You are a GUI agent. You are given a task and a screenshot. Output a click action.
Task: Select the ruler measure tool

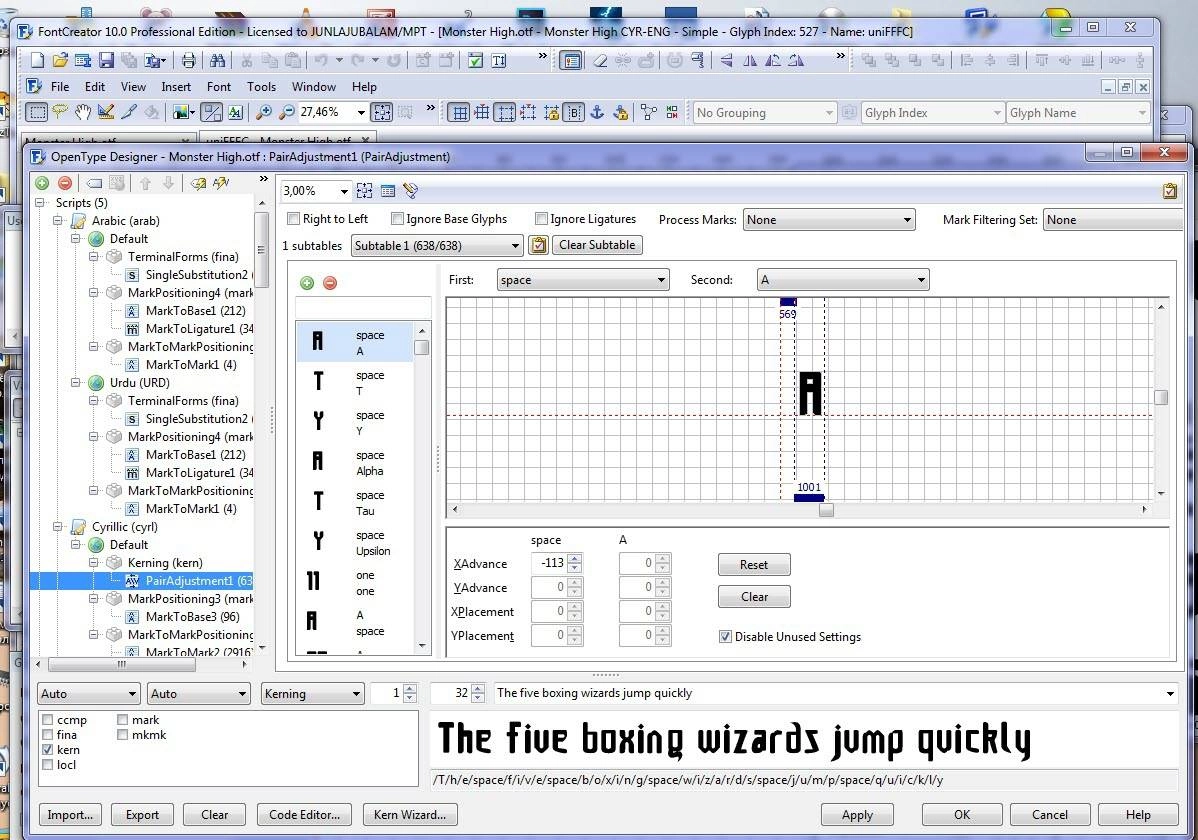tap(106, 112)
